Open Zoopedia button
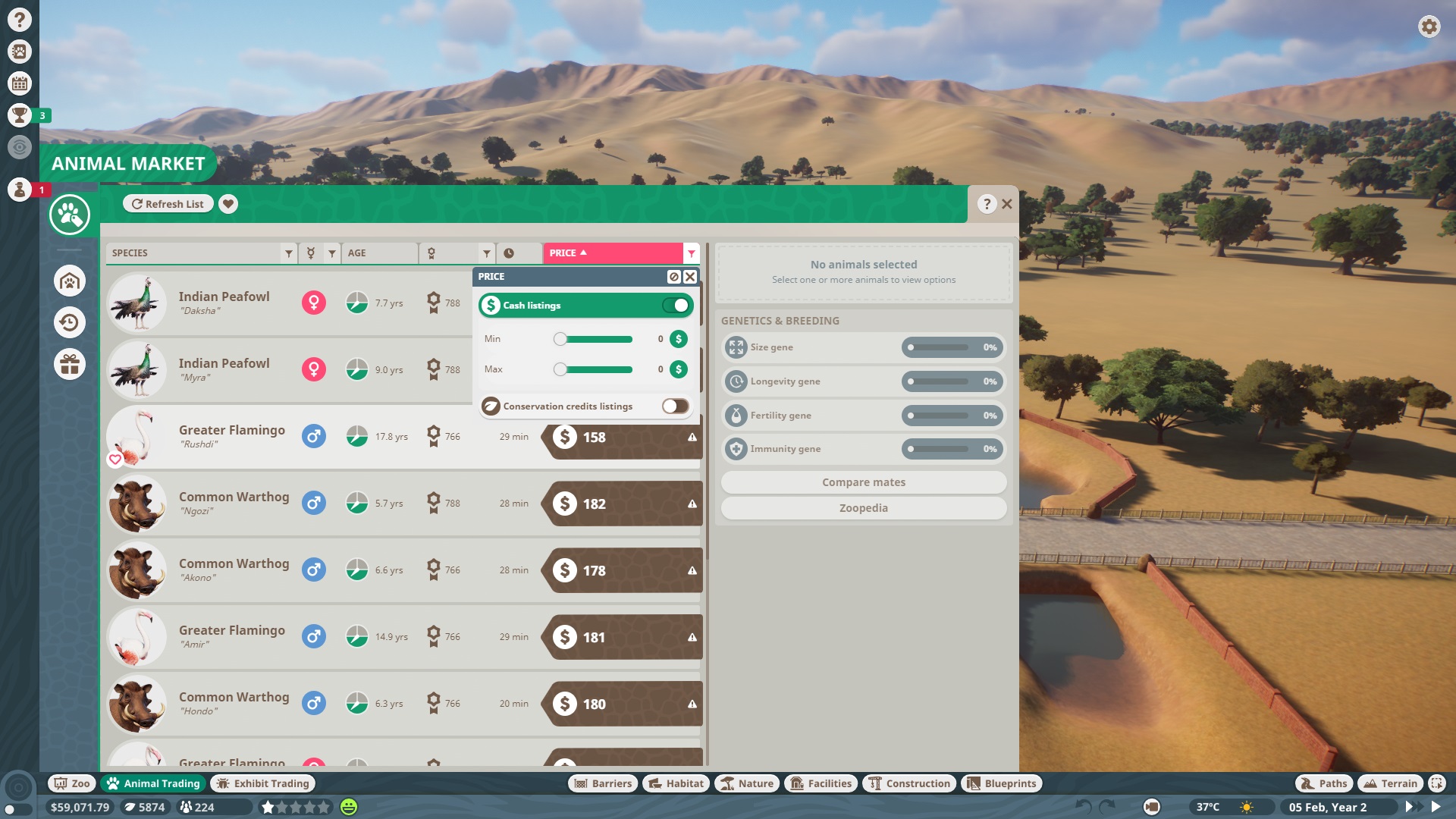Image resolution: width=1456 pixels, height=819 pixels. click(864, 508)
